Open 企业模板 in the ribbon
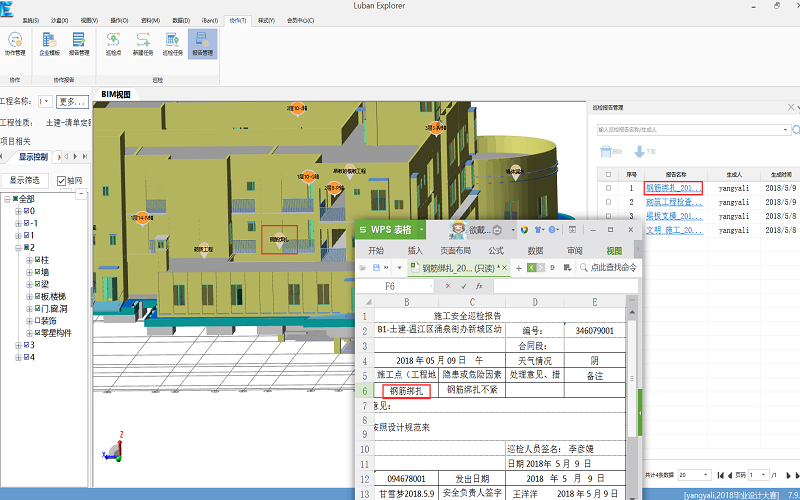The width and height of the screenshot is (800, 500). pos(49,44)
